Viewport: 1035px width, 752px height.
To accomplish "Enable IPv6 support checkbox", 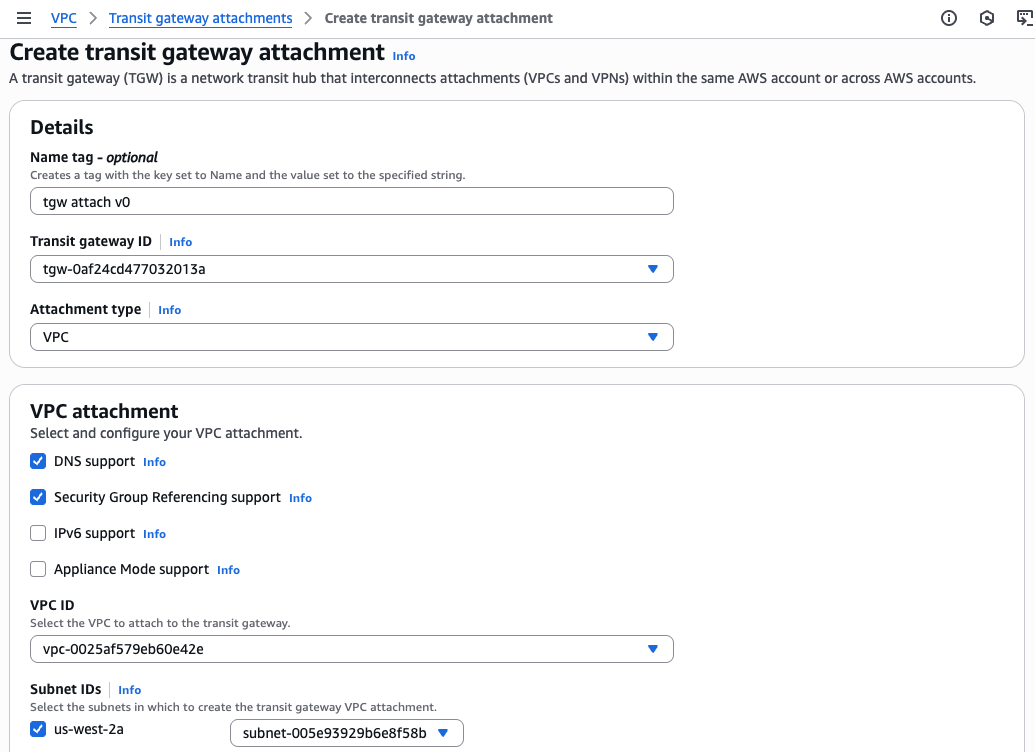I will point(38,533).
